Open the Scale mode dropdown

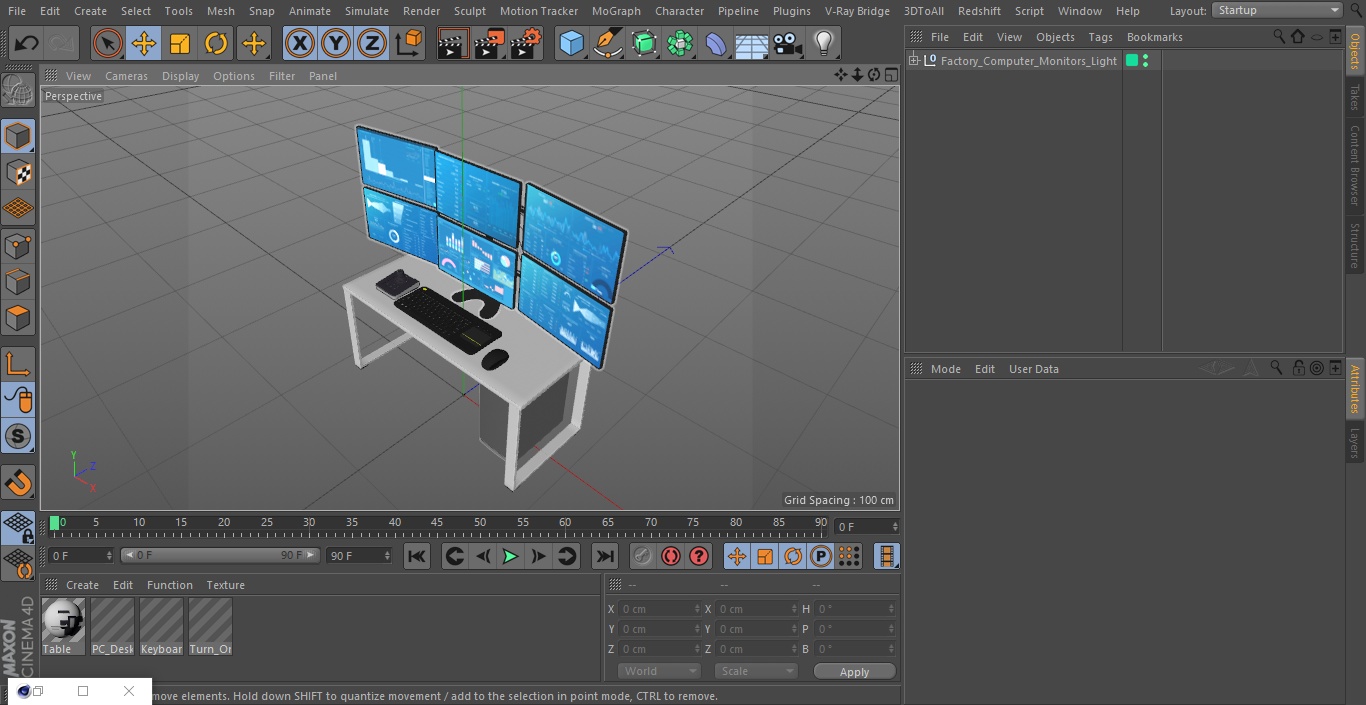755,671
